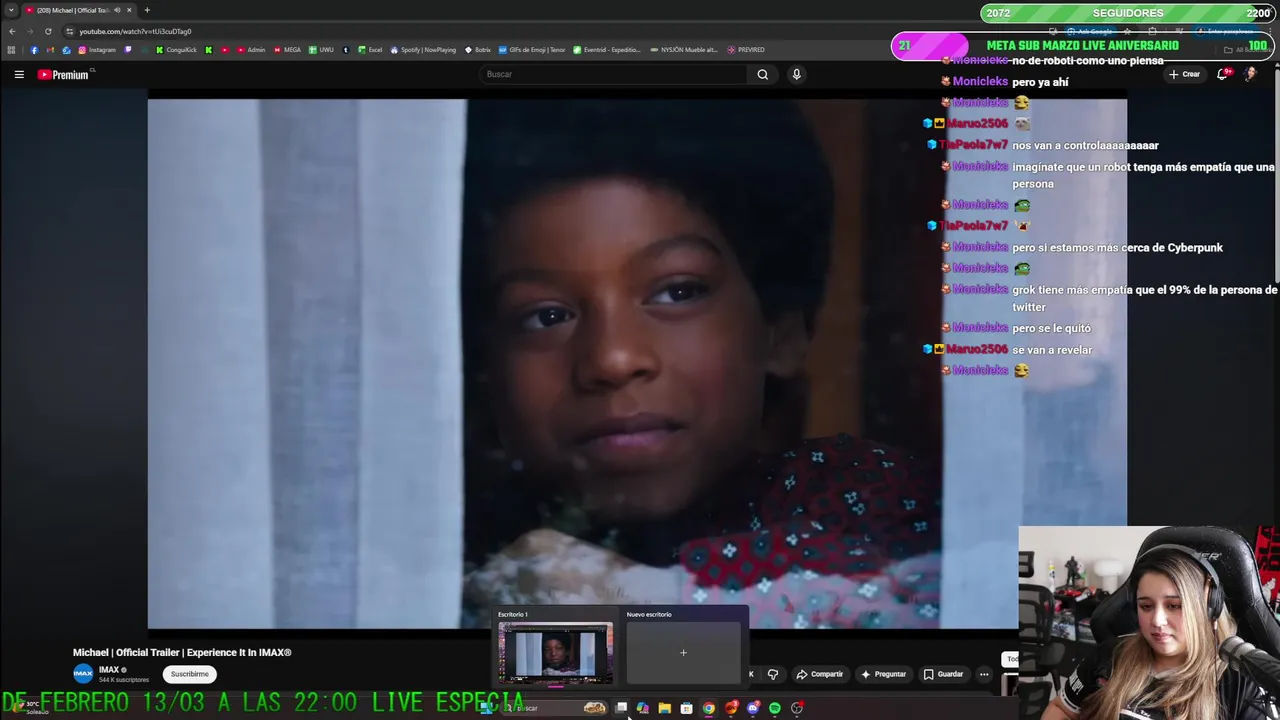Screen dimensions: 1280x720
Task: Mute the tab via its speaker icon
Action: [117, 10]
